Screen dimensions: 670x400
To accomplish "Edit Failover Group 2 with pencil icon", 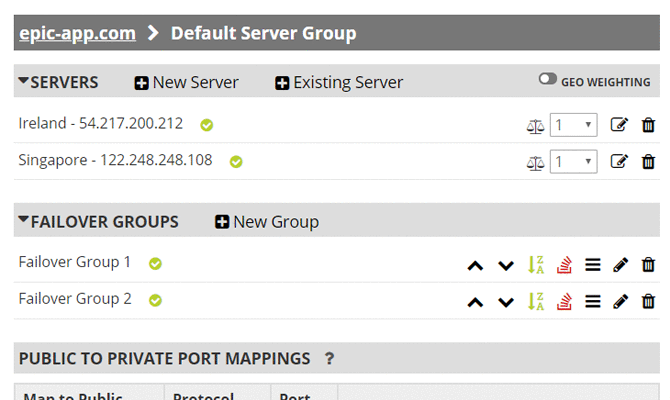I will 620,301.
